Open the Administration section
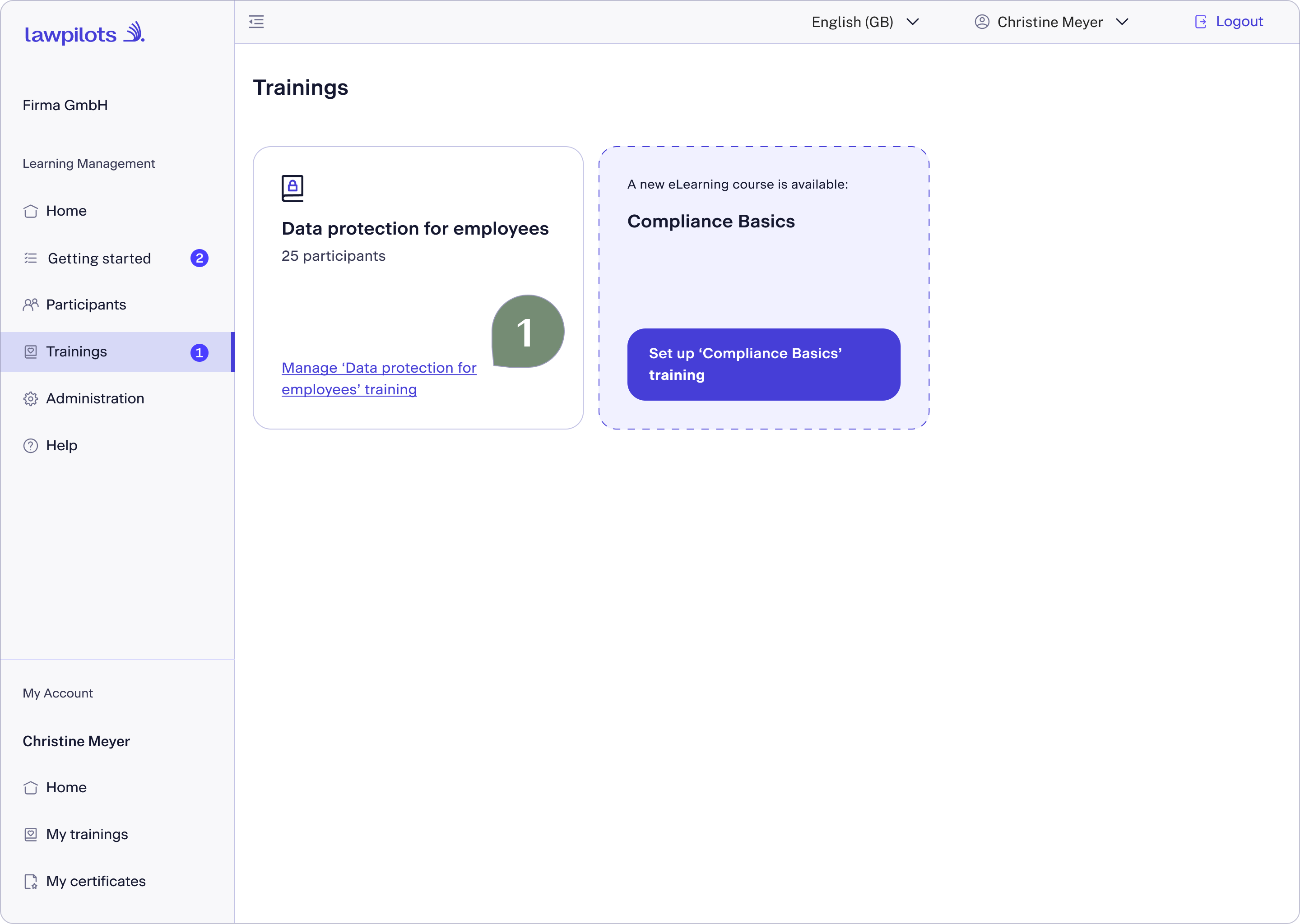 (117, 399)
